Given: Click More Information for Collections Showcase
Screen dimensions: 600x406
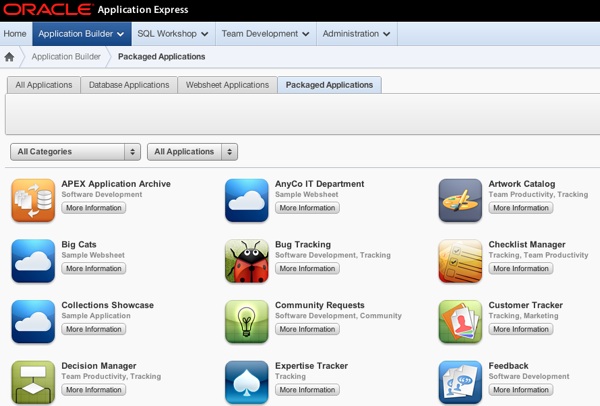Looking at the screenshot, I should [x=94, y=329].
